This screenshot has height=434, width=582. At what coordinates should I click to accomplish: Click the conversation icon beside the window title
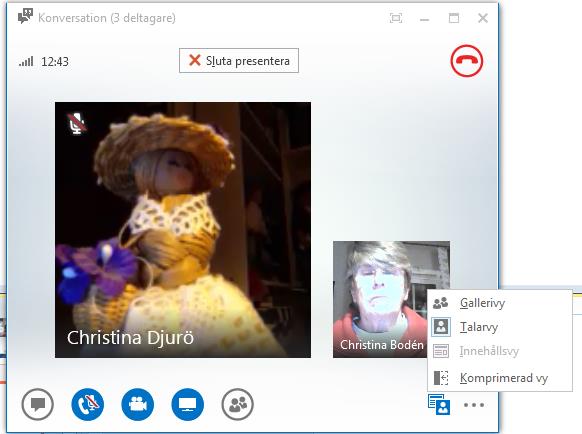25,17
